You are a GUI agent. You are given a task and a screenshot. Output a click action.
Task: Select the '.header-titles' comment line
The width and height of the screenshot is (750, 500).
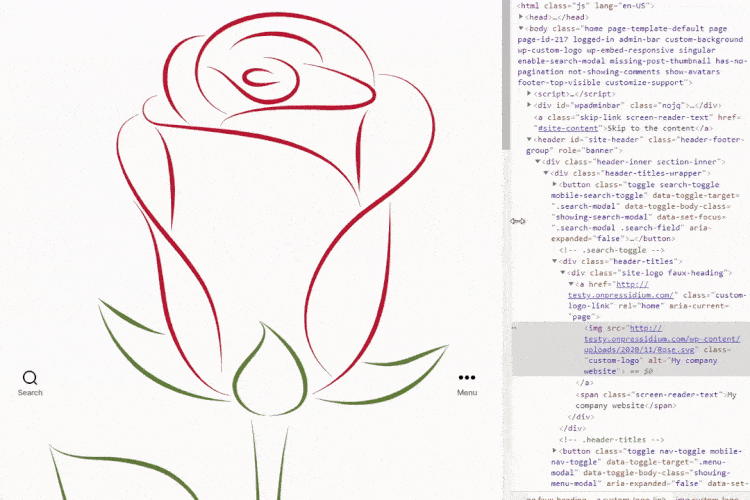611,439
